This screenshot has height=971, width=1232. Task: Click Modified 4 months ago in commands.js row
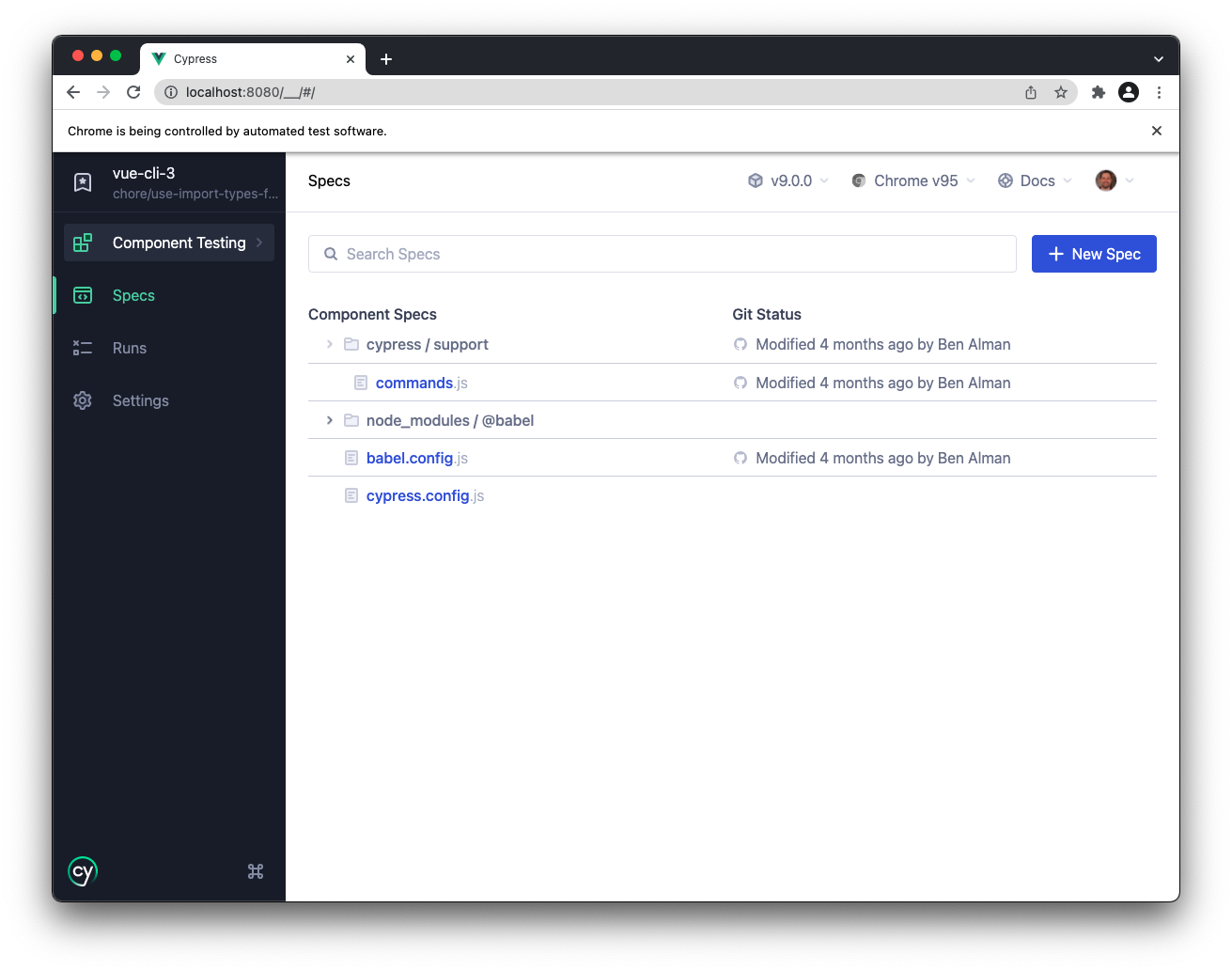pyautogui.click(x=883, y=383)
